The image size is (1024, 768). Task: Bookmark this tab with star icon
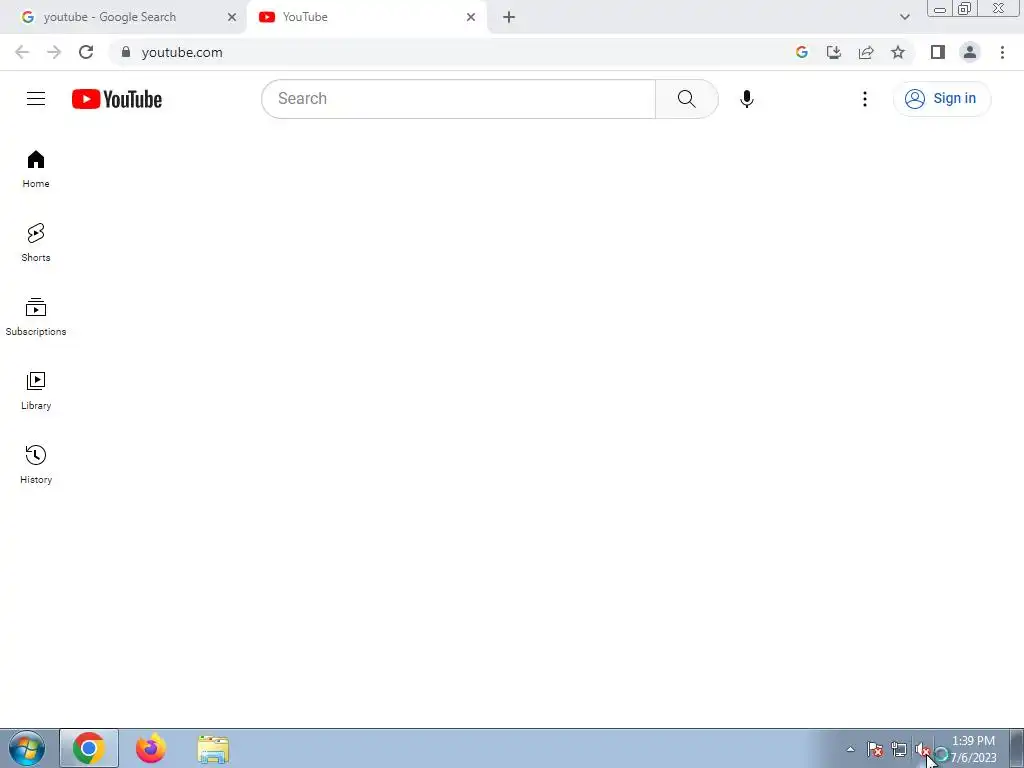pyautogui.click(x=898, y=52)
